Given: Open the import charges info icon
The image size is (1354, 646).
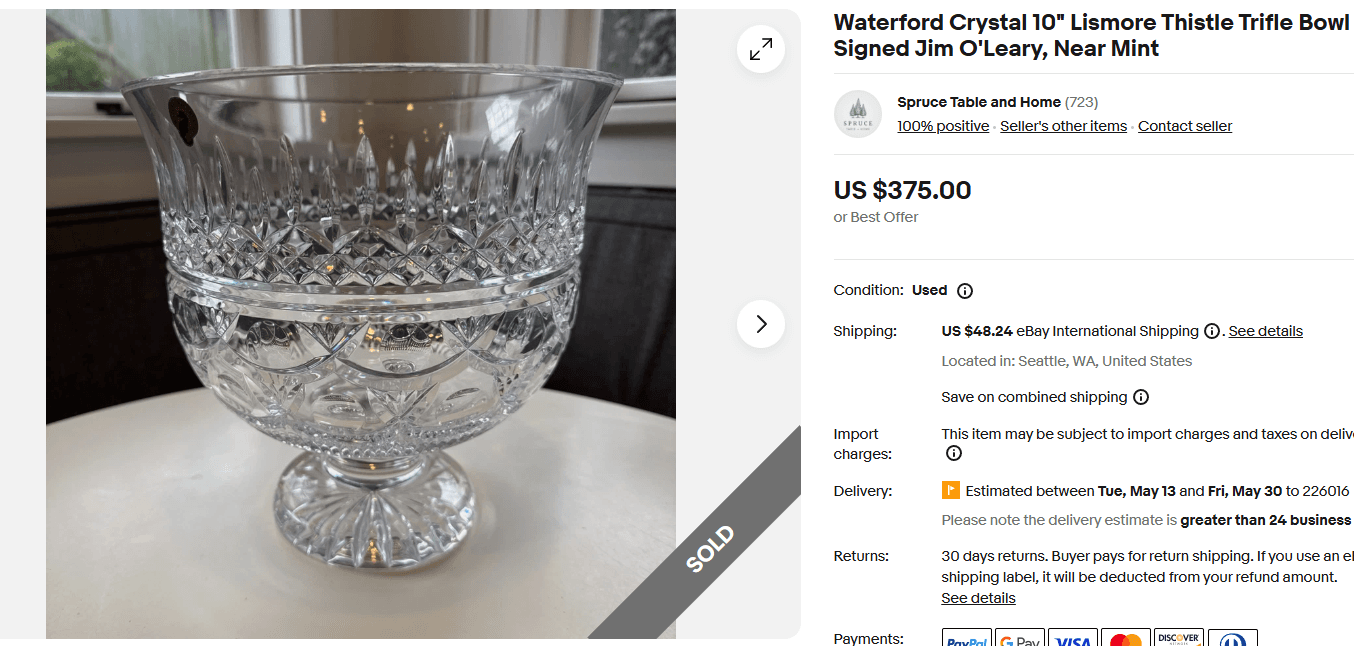Looking at the screenshot, I should [x=953, y=453].
